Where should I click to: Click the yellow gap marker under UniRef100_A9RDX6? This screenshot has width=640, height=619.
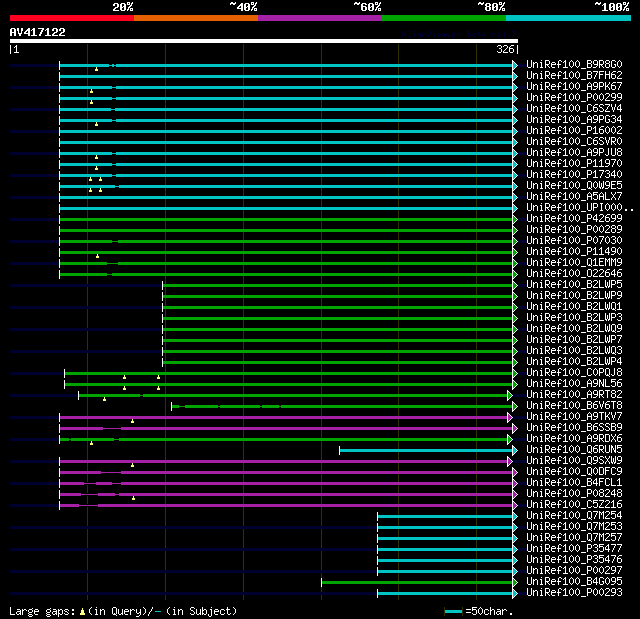(91, 443)
